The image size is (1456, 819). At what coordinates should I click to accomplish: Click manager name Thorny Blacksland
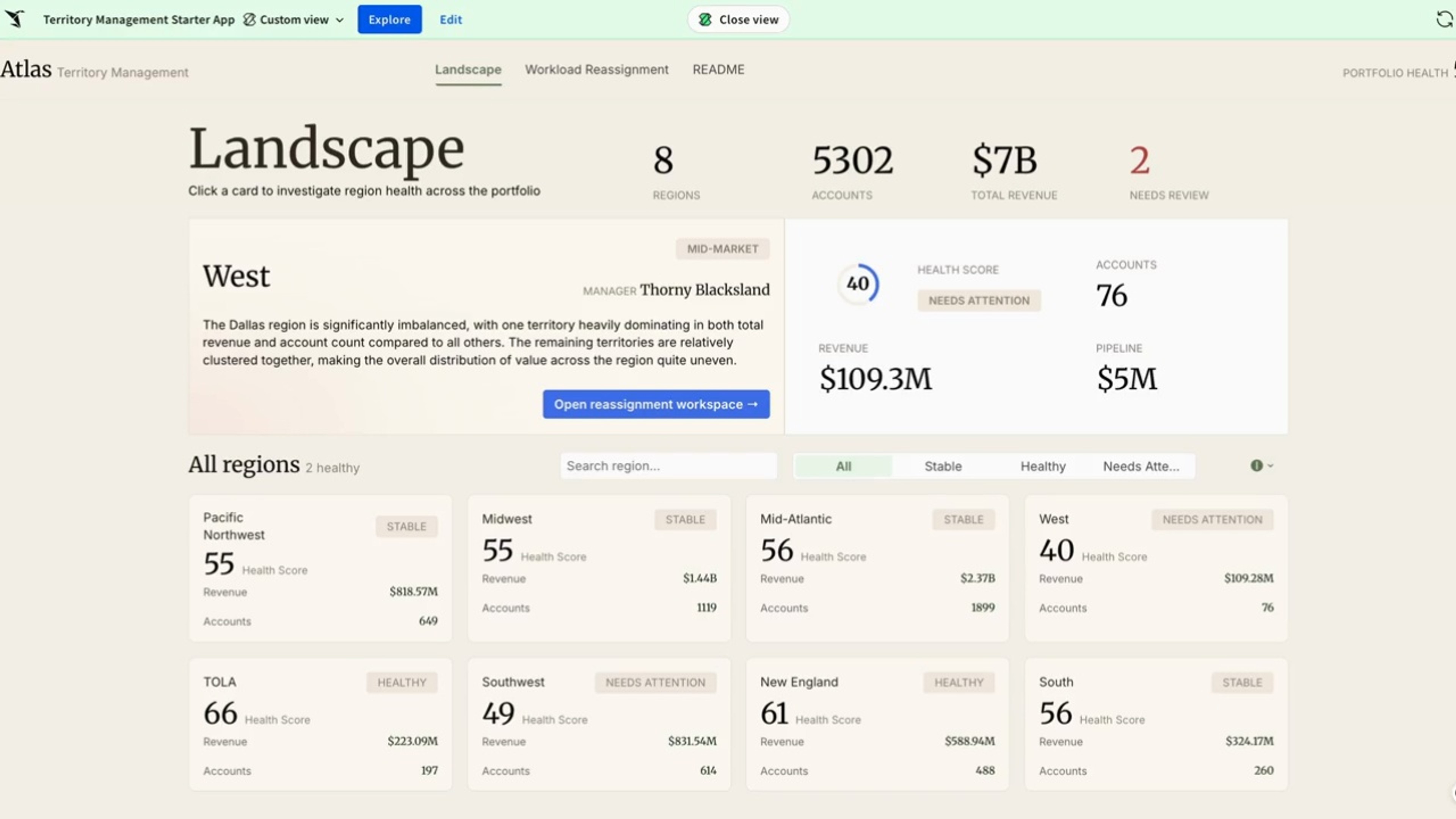pos(705,289)
